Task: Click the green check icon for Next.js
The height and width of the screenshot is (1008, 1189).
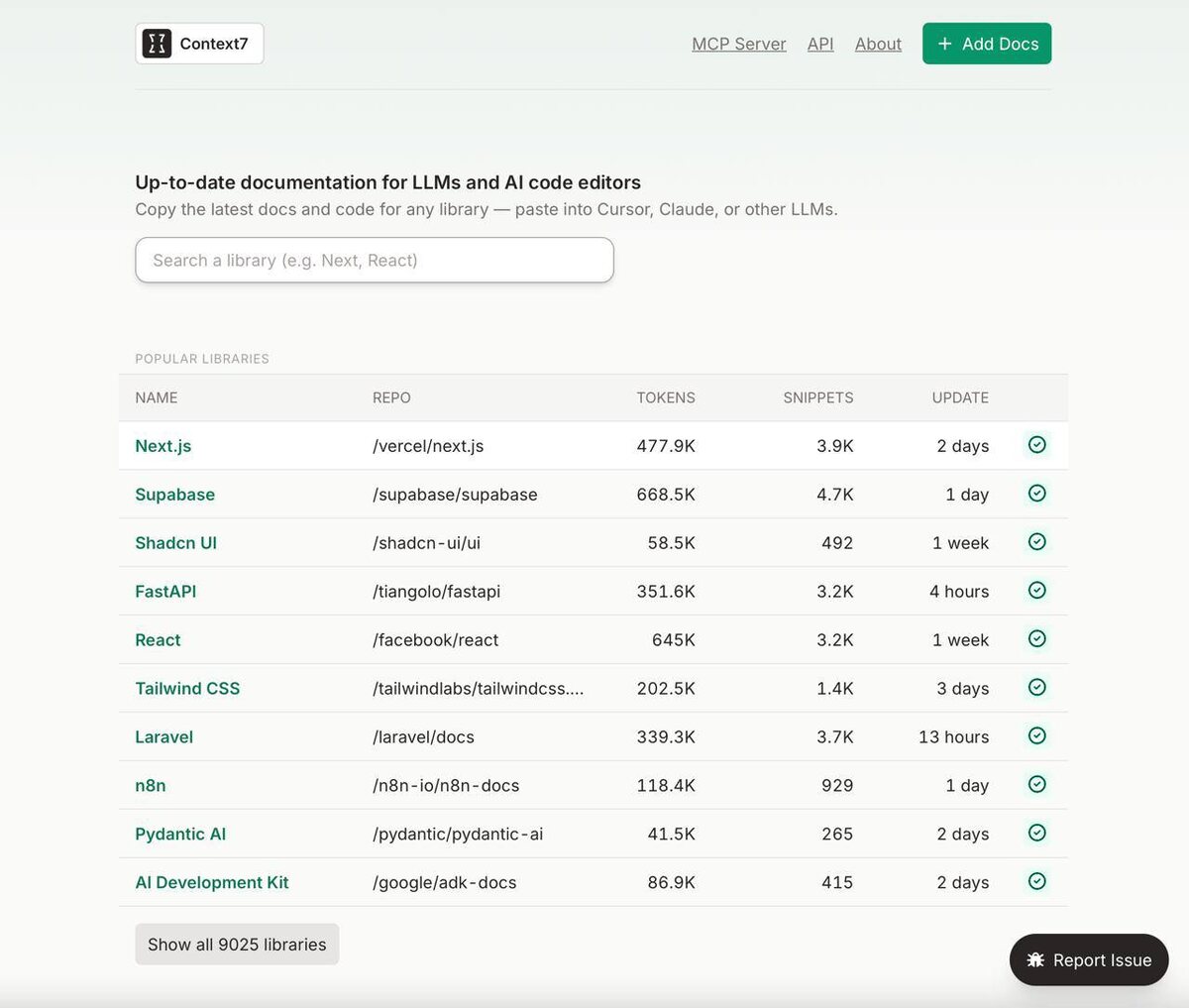Action: tap(1037, 445)
